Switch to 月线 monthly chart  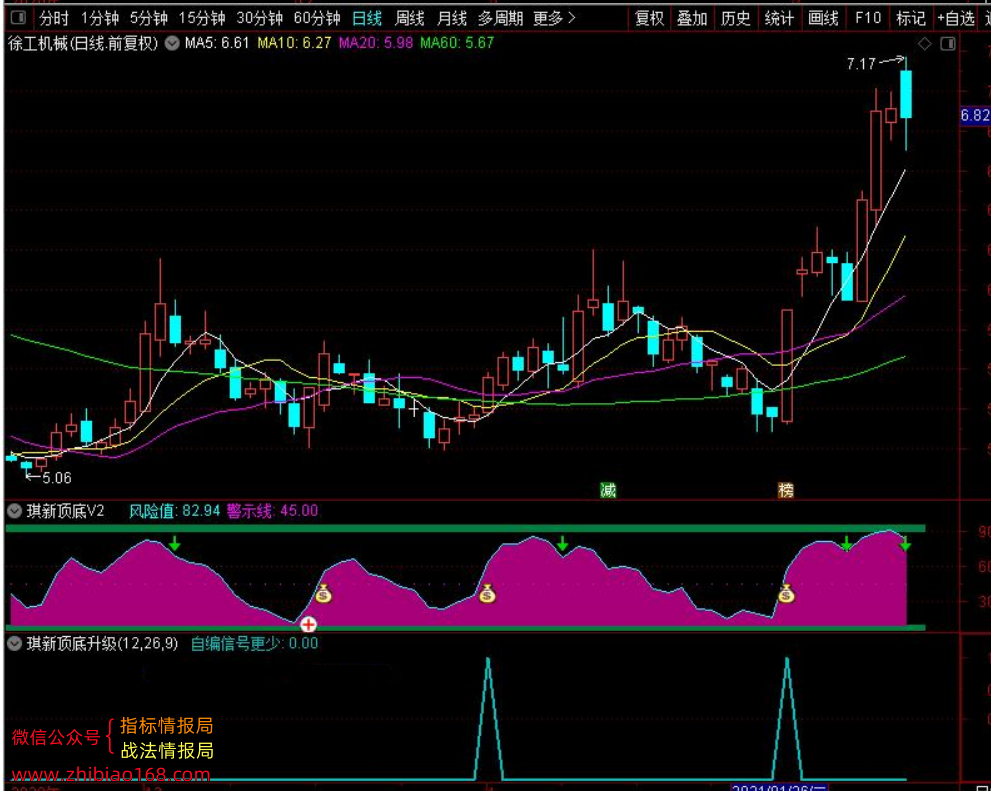[452, 18]
